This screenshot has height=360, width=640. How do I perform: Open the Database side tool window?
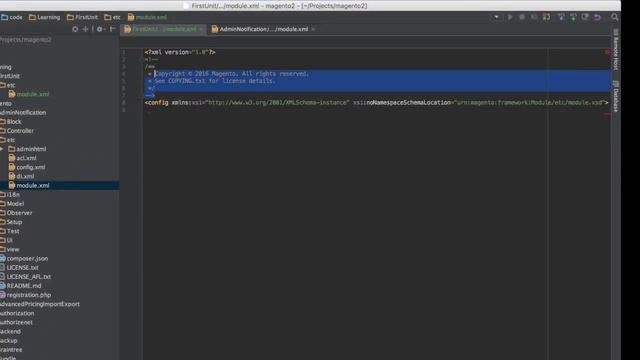616,96
